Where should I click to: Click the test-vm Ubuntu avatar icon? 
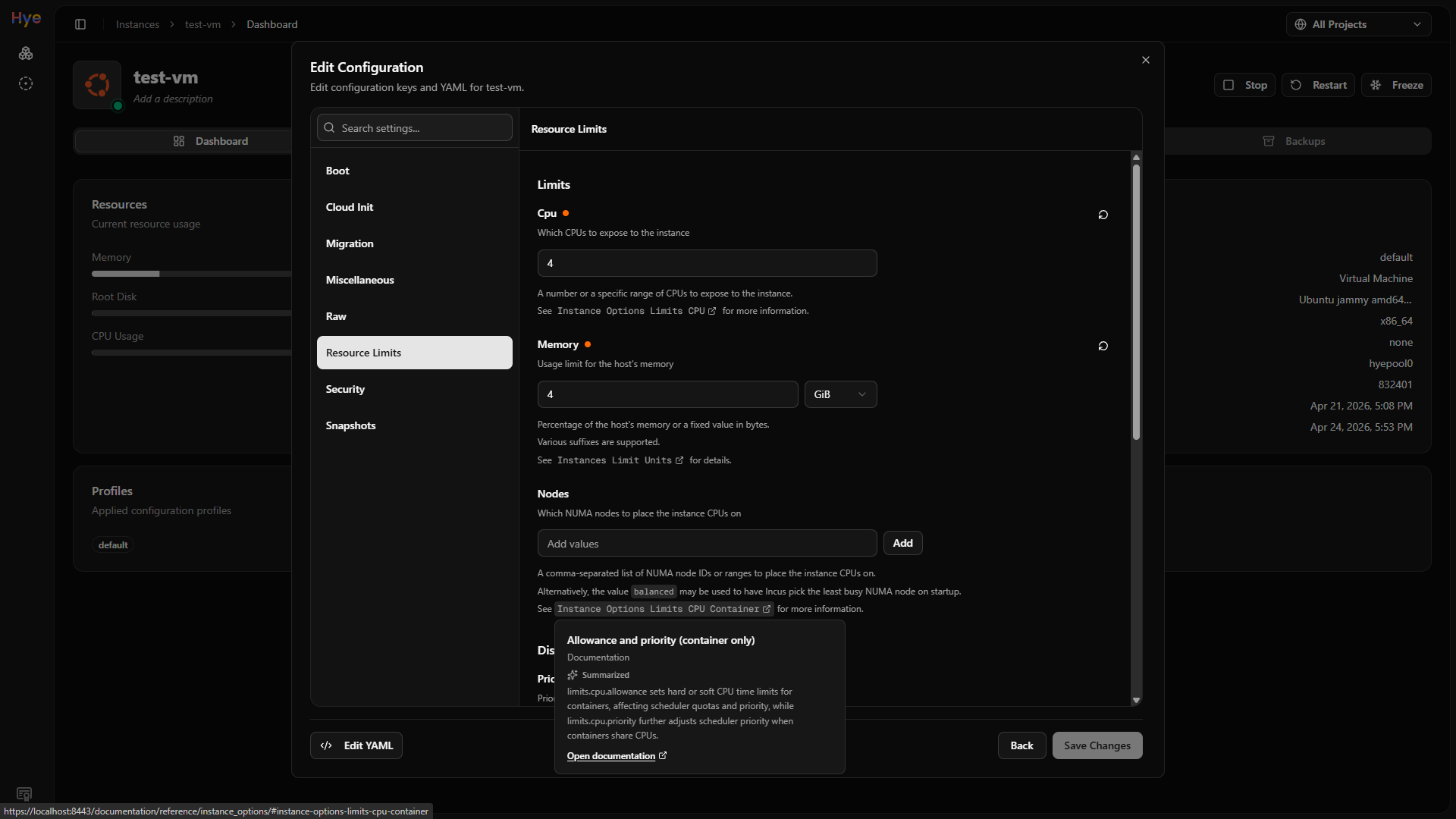pos(97,85)
